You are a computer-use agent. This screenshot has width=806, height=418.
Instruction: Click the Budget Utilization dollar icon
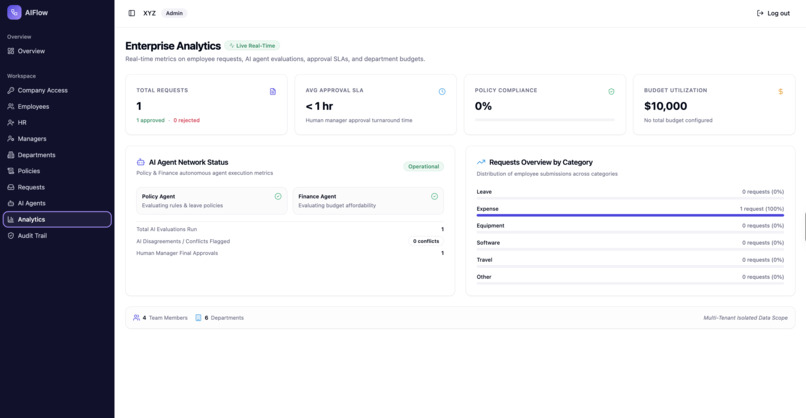click(x=780, y=92)
